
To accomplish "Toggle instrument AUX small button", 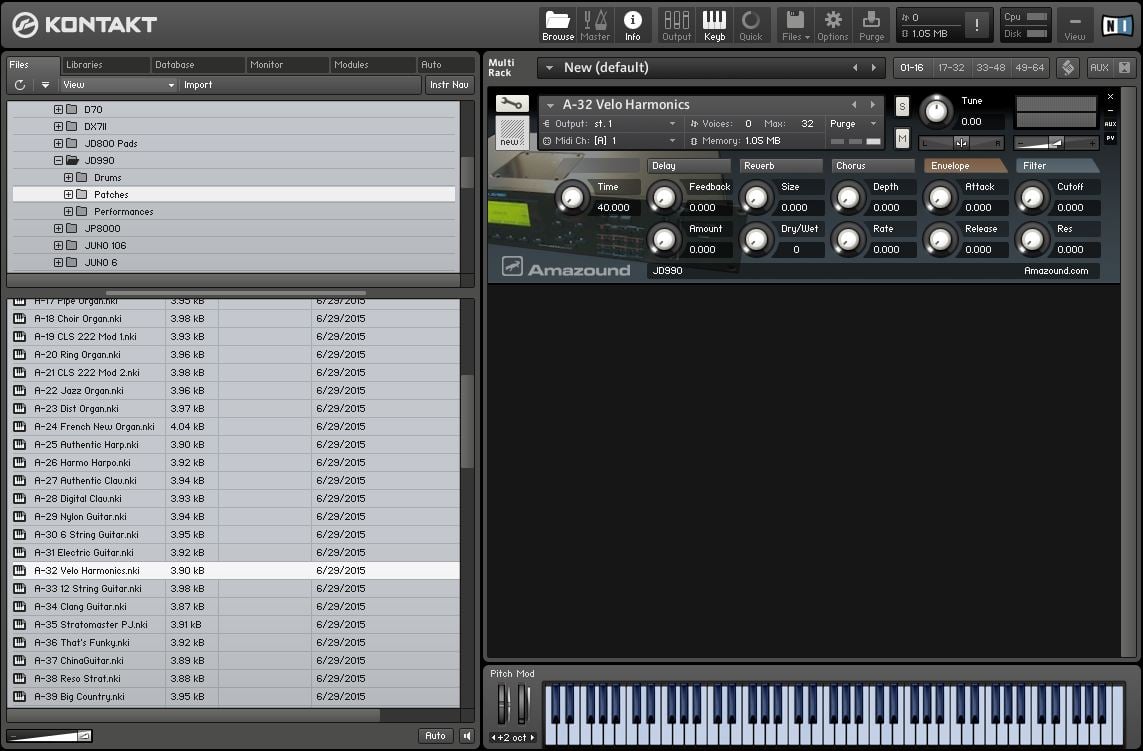I will point(1110,124).
